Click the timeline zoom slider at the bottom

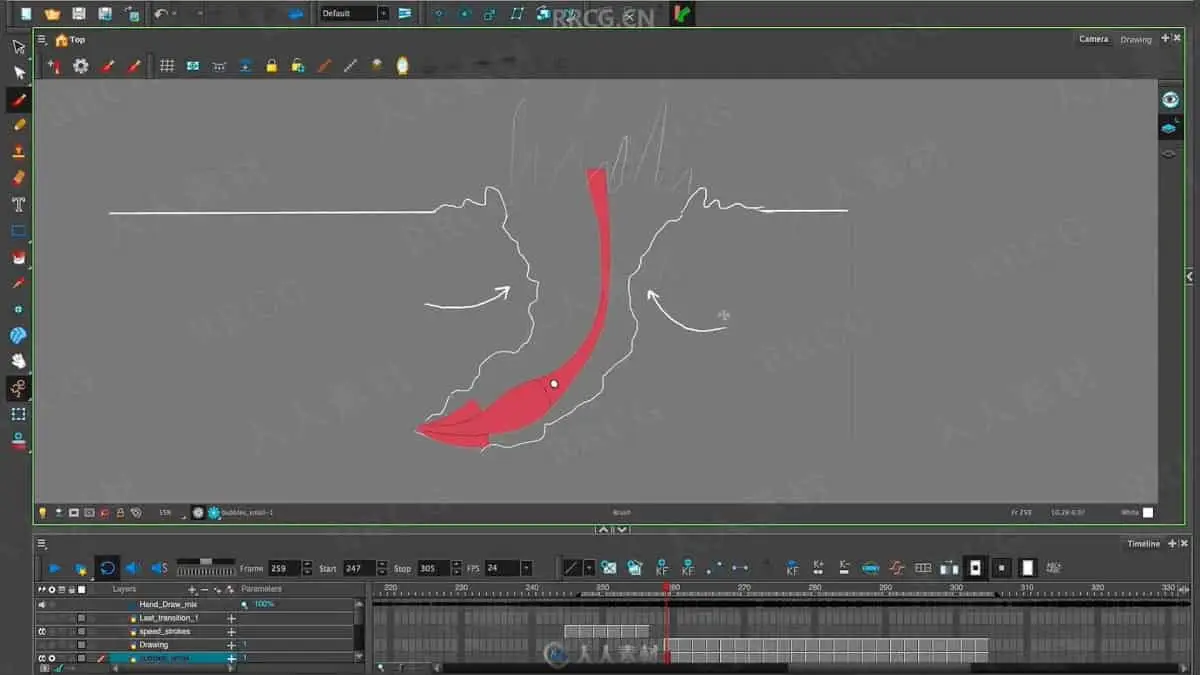(400, 667)
